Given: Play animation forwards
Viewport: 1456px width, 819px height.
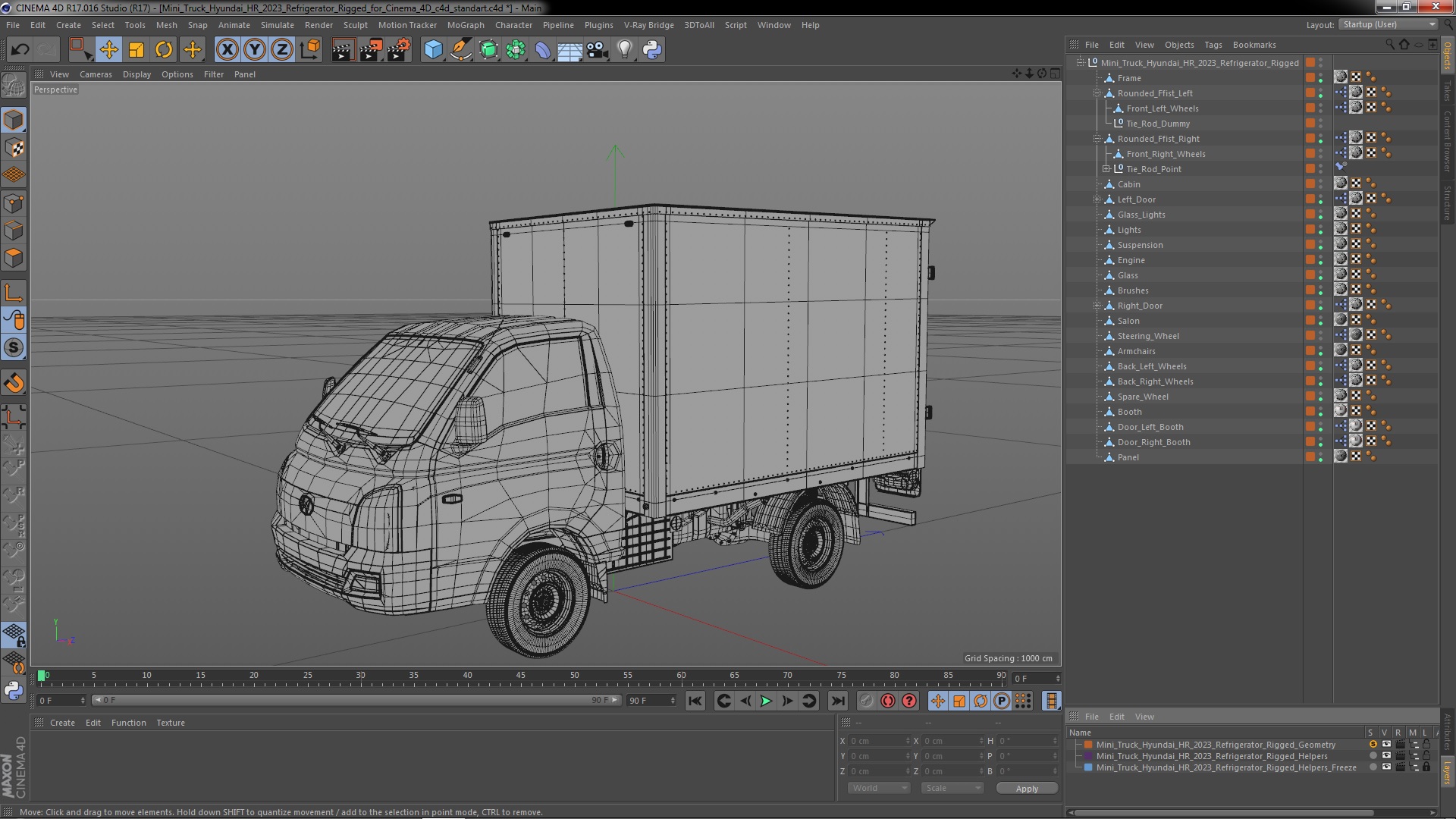Looking at the screenshot, I should [766, 701].
